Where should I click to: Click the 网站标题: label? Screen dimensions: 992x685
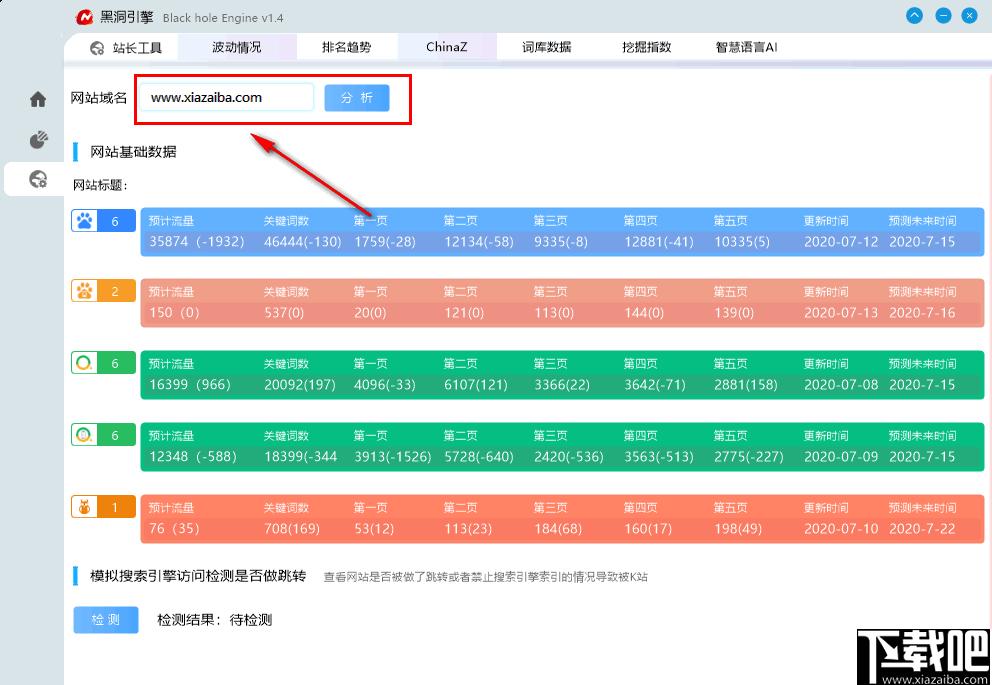[101, 185]
